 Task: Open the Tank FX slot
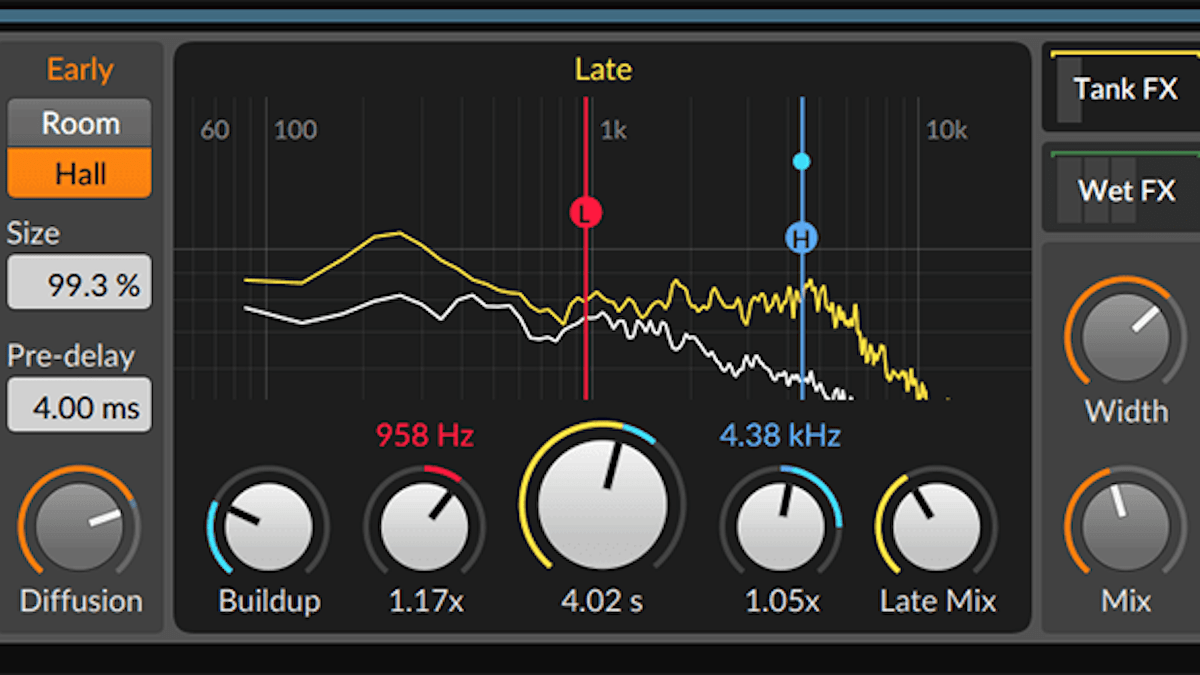click(x=1124, y=90)
